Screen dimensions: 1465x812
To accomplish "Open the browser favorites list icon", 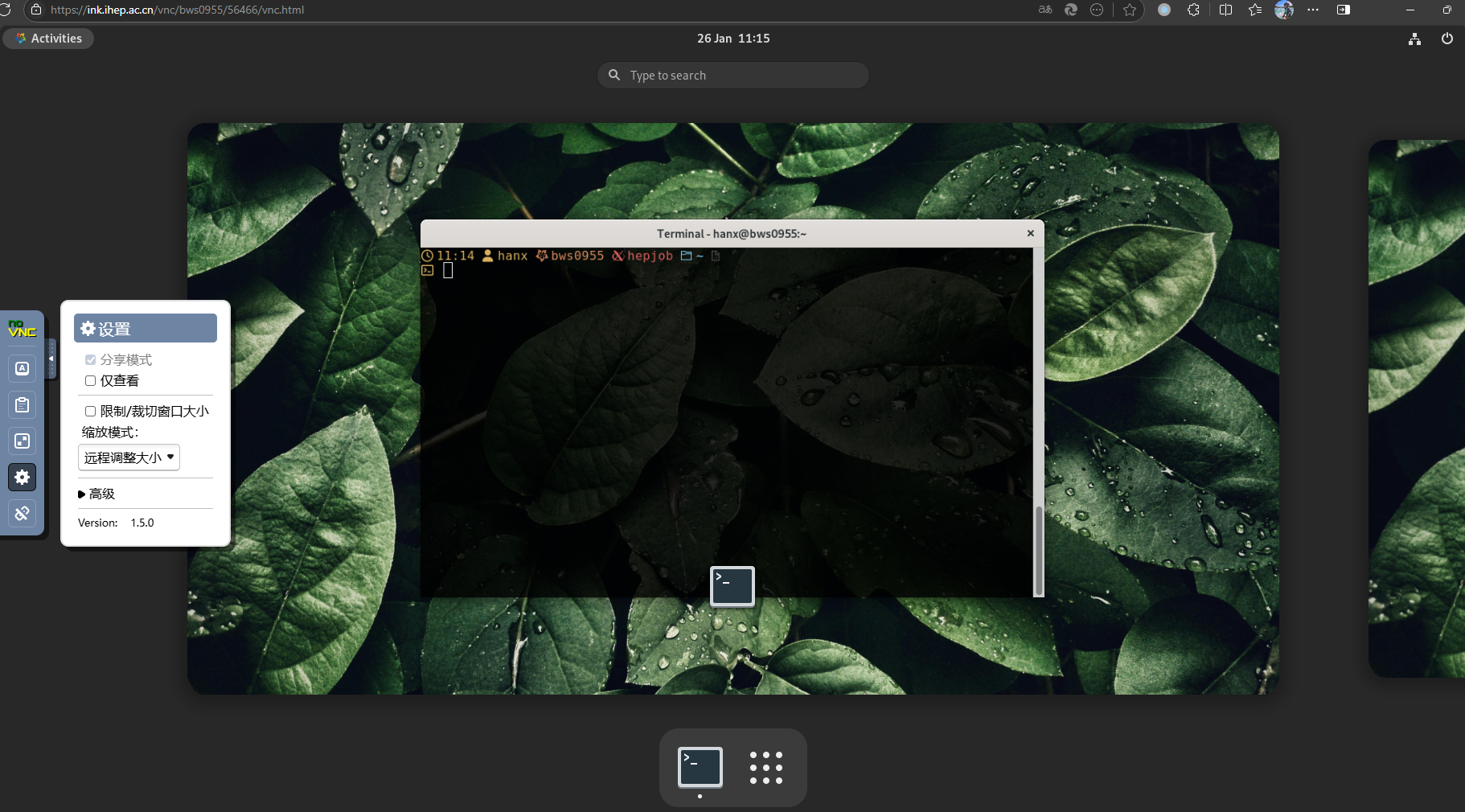I will (x=1255, y=10).
